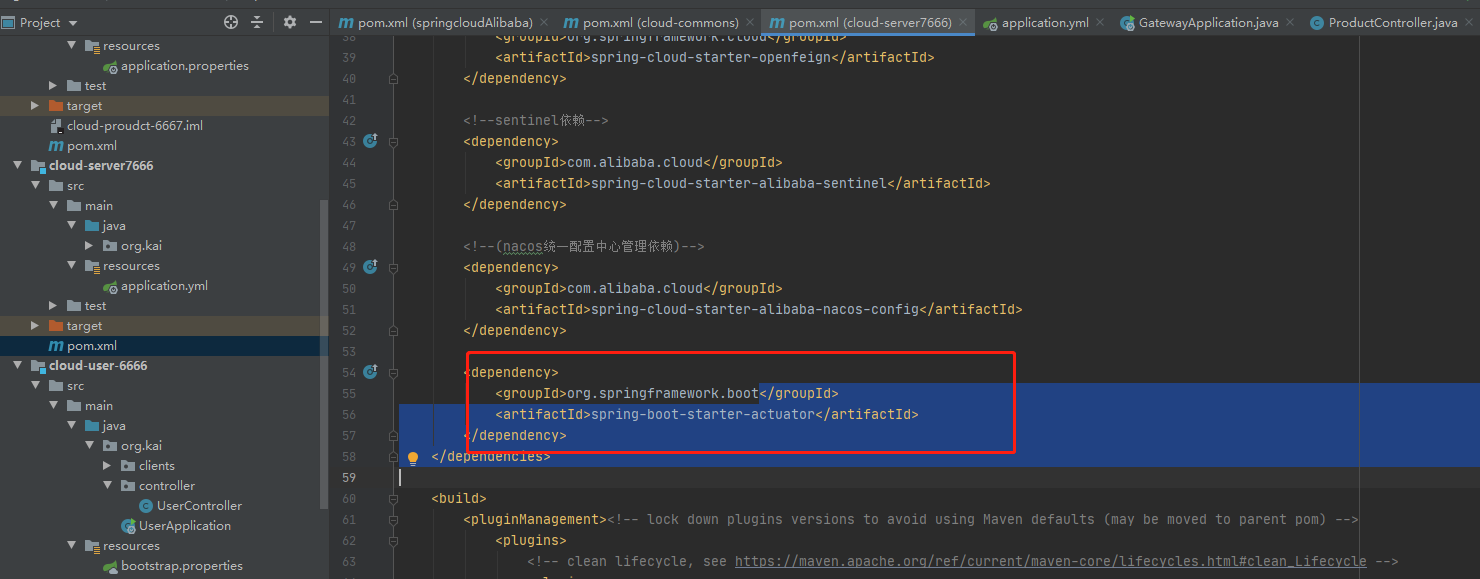Close the ProductController.java tab
Screen dimensions: 1480x579
[1468, 22]
